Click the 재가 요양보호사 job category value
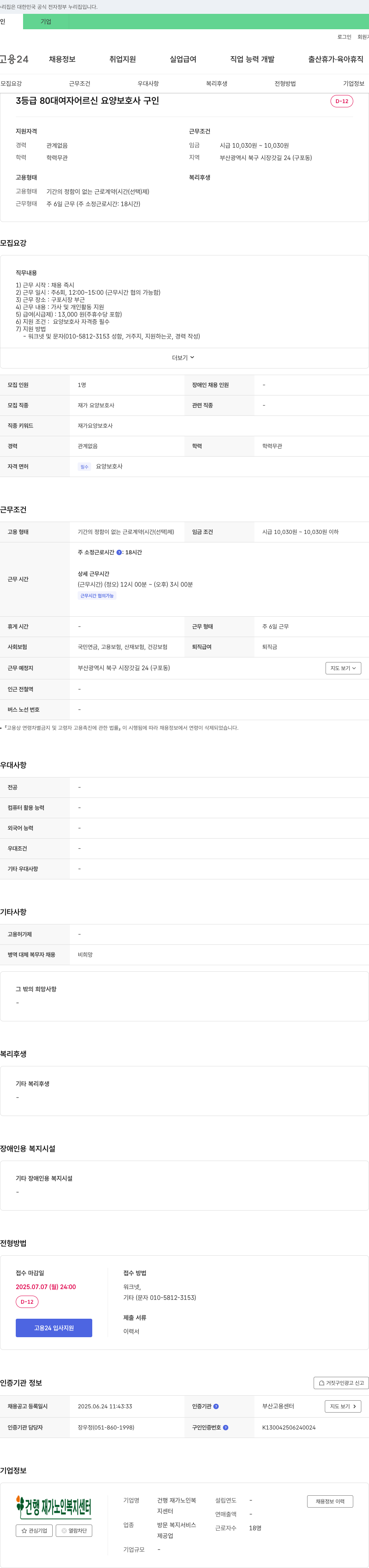 coord(96,405)
